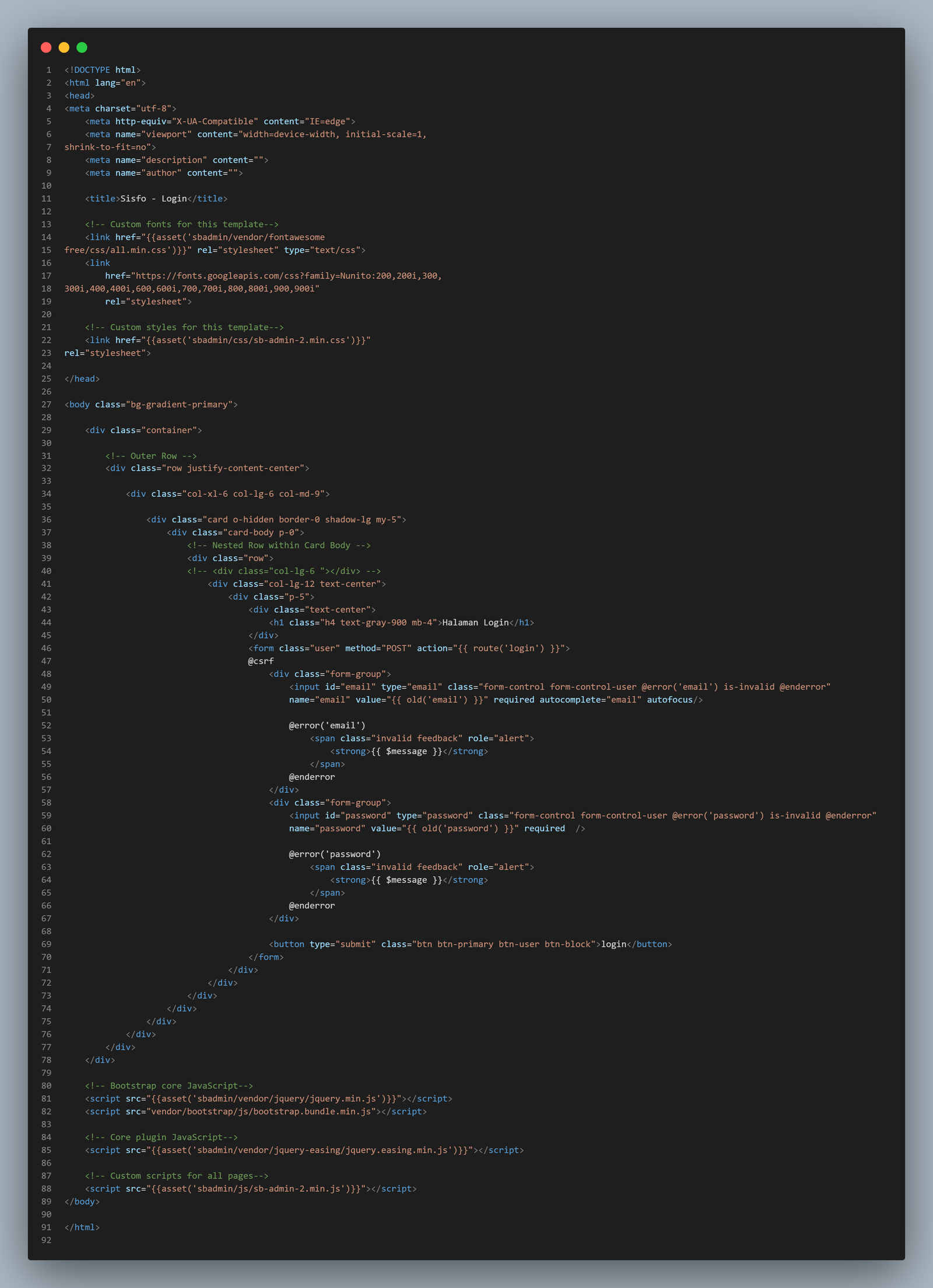The image size is (933, 1288).
Task: Click the green maximize window dot
Action: 82,47
